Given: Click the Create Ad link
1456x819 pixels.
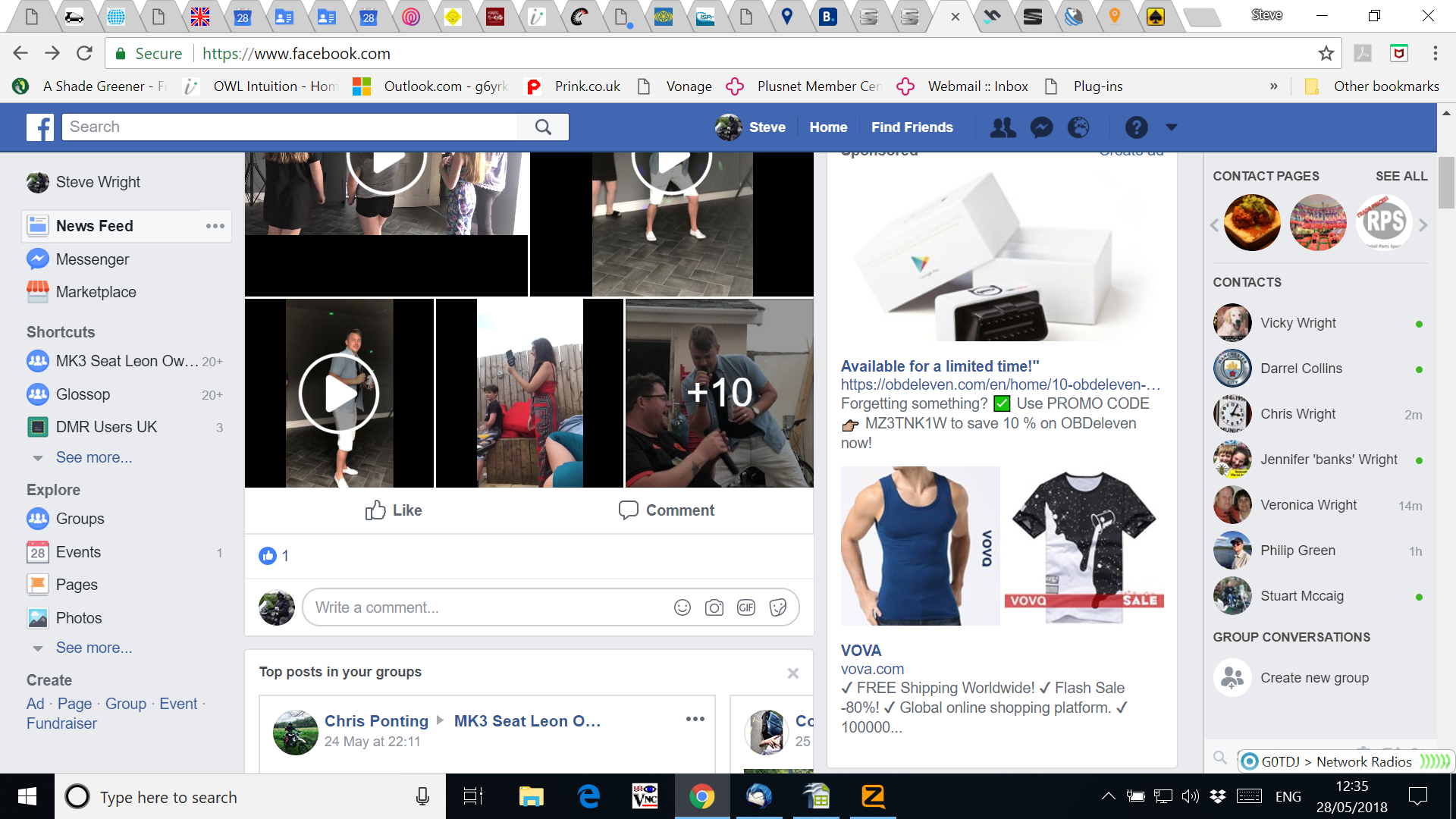Looking at the screenshot, I should [x=35, y=704].
